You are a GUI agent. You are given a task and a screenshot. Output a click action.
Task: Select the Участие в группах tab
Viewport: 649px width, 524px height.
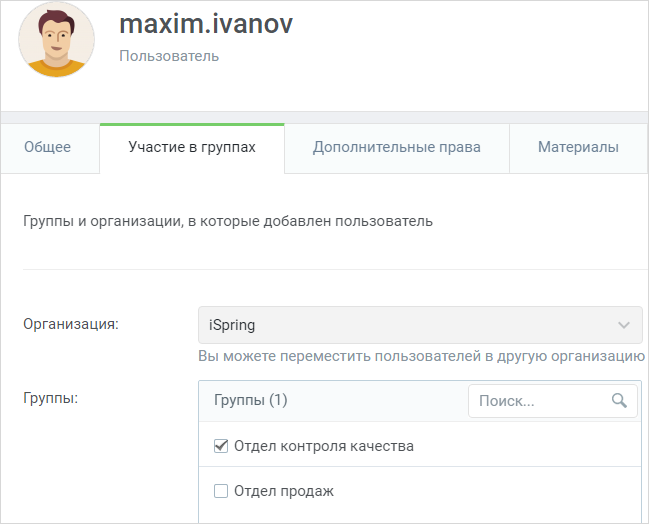click(x=192, y=147)
